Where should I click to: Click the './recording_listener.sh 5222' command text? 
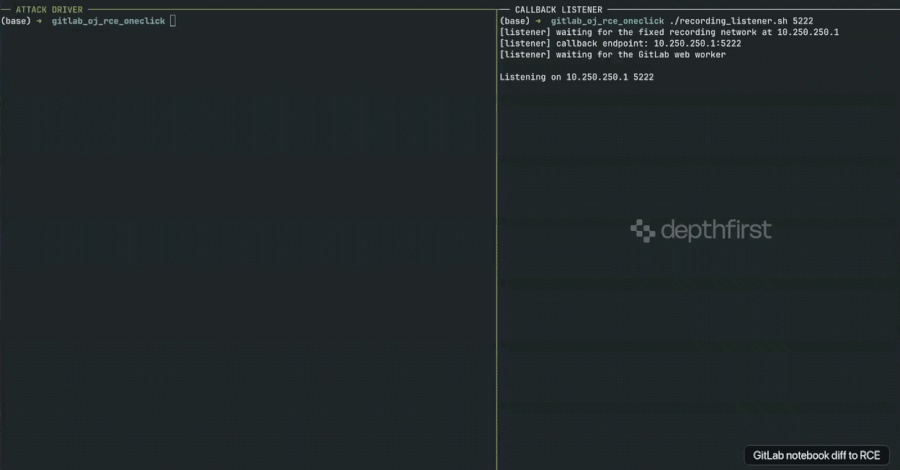click(x=741, y=21)
